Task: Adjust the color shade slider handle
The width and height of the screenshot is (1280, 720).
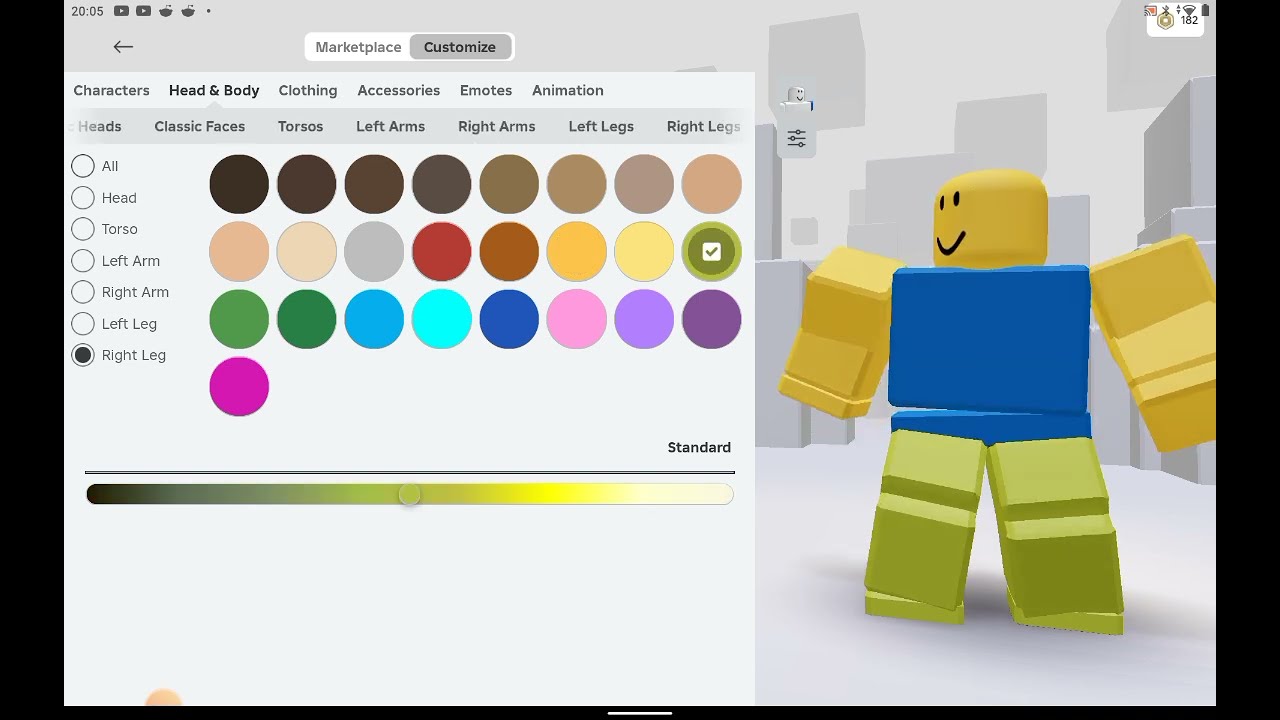Action: pyautogui.click(x=409, y=494)
